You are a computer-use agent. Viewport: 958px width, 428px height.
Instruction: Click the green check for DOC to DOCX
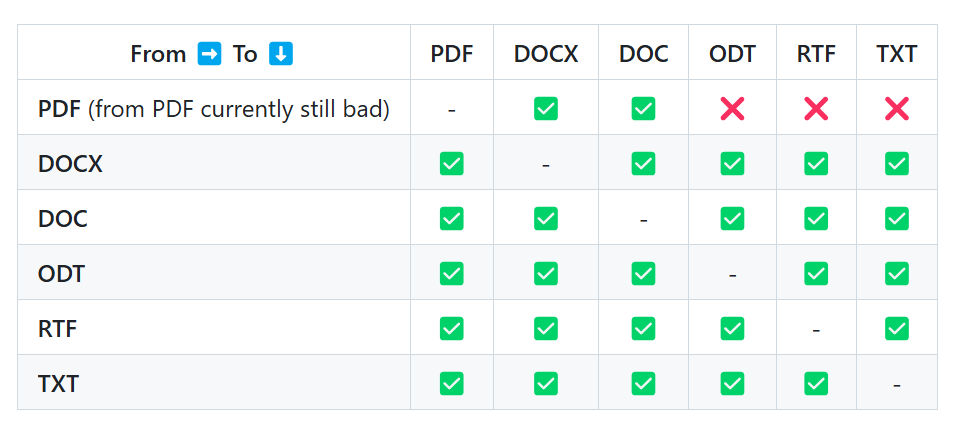[545, 218]
